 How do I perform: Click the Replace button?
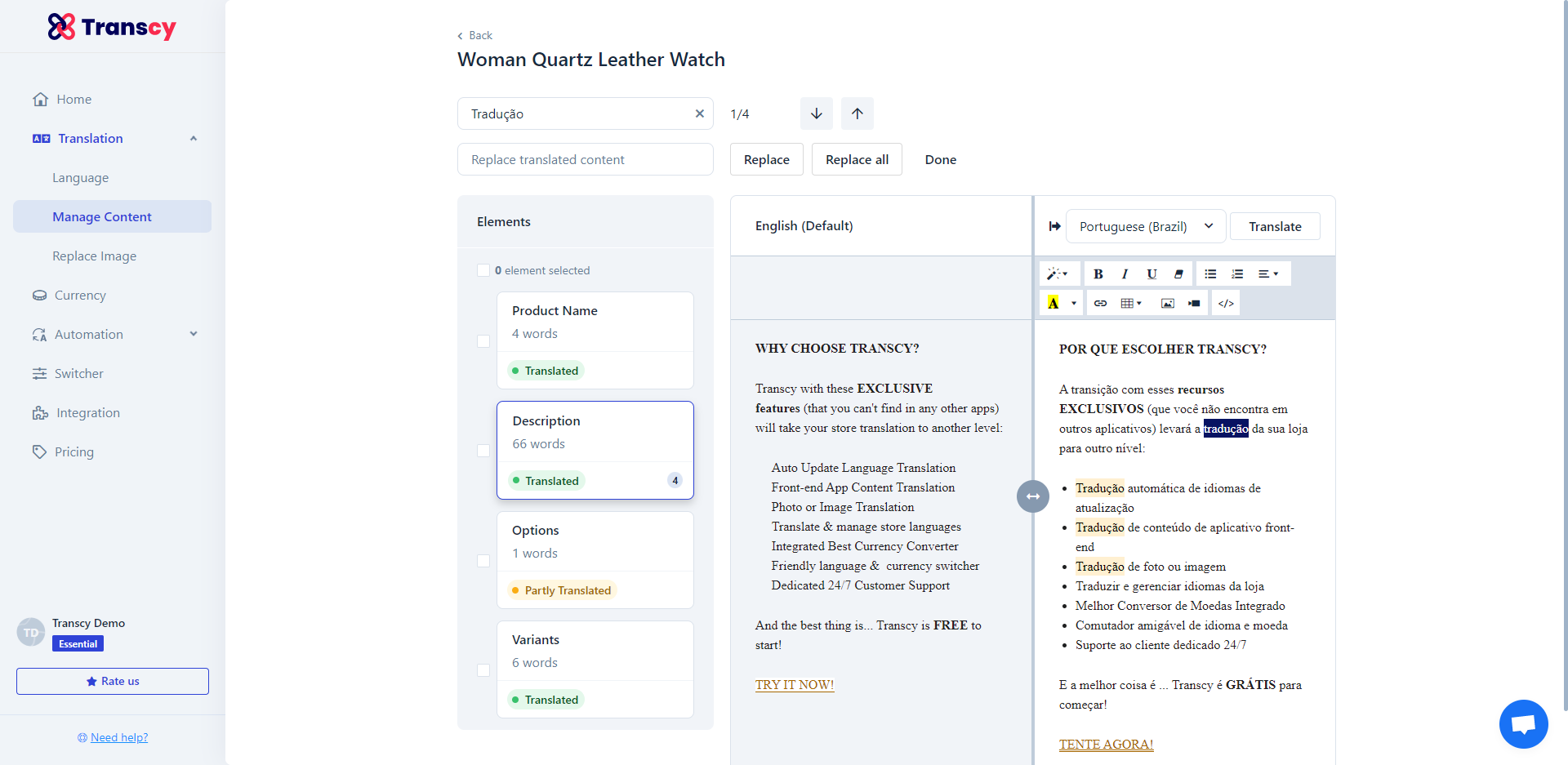click(x=767, y=159)
